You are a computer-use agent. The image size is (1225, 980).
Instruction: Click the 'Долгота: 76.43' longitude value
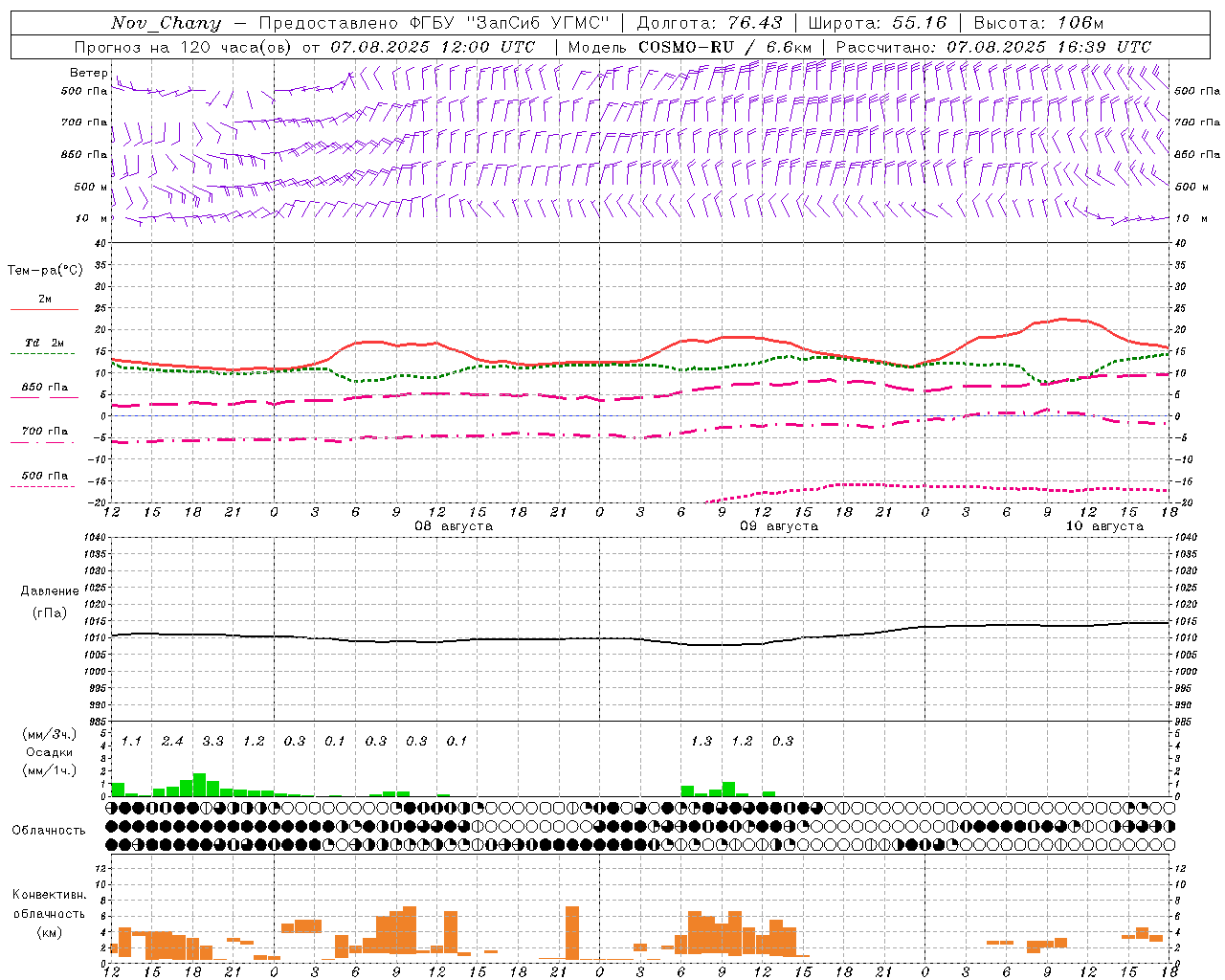[709, 23]
